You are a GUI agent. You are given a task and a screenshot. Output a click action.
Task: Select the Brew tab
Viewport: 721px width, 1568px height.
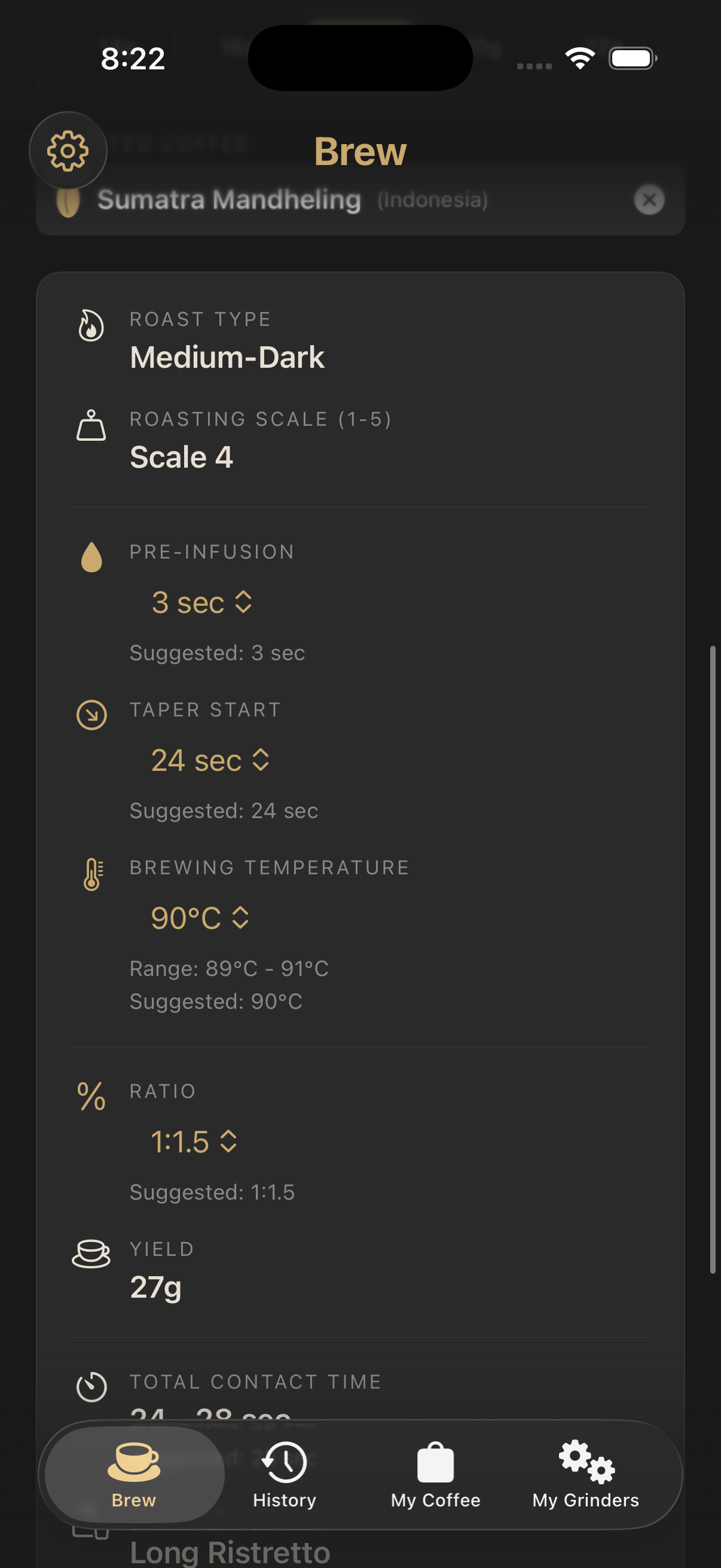click(133, 1476)
